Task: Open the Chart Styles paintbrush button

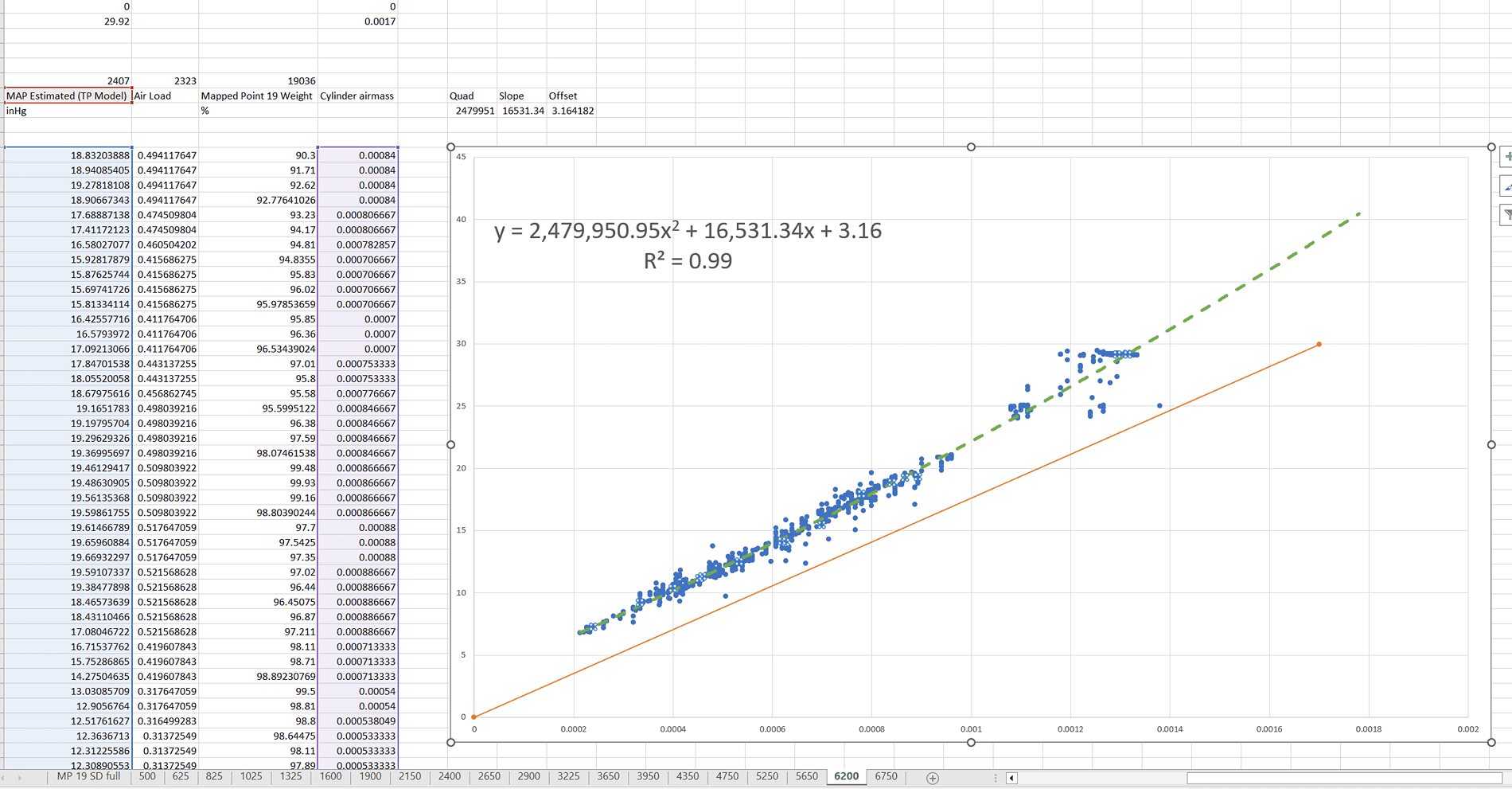Action: coord(1506,186)
